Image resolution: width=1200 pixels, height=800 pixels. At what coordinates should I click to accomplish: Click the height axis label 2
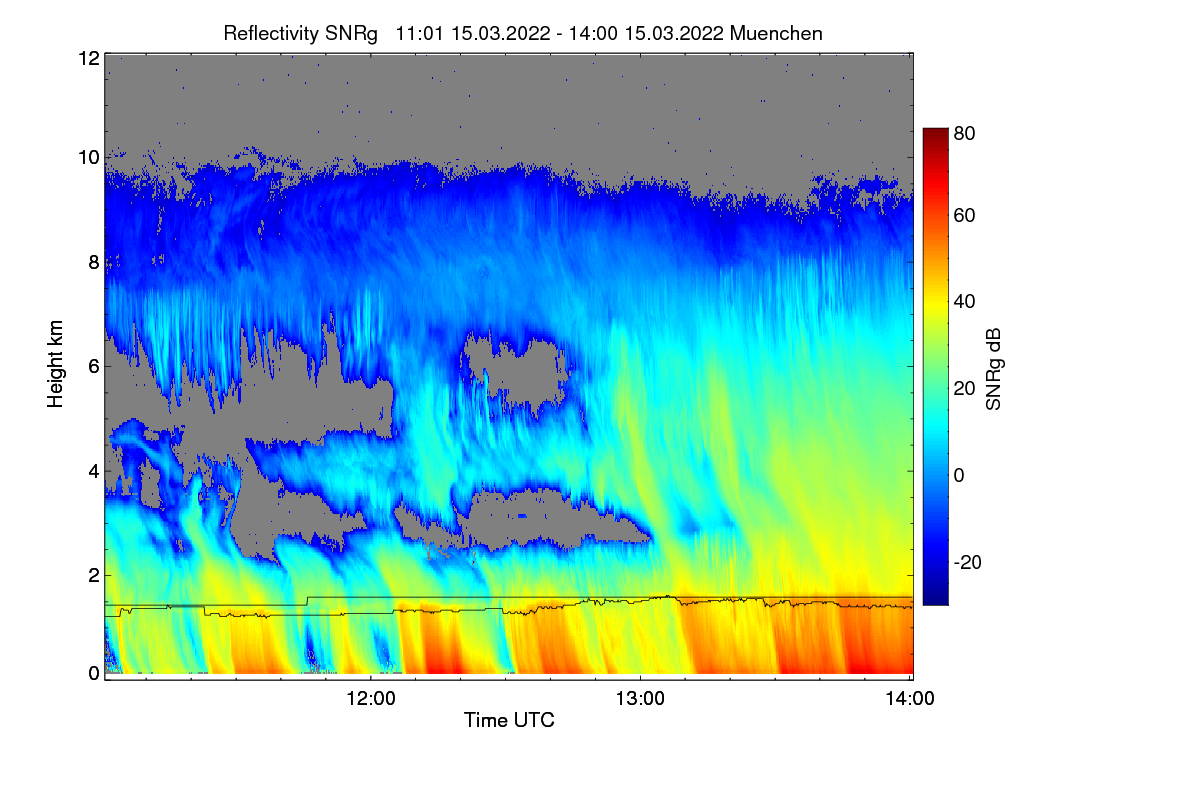(94, 575)
